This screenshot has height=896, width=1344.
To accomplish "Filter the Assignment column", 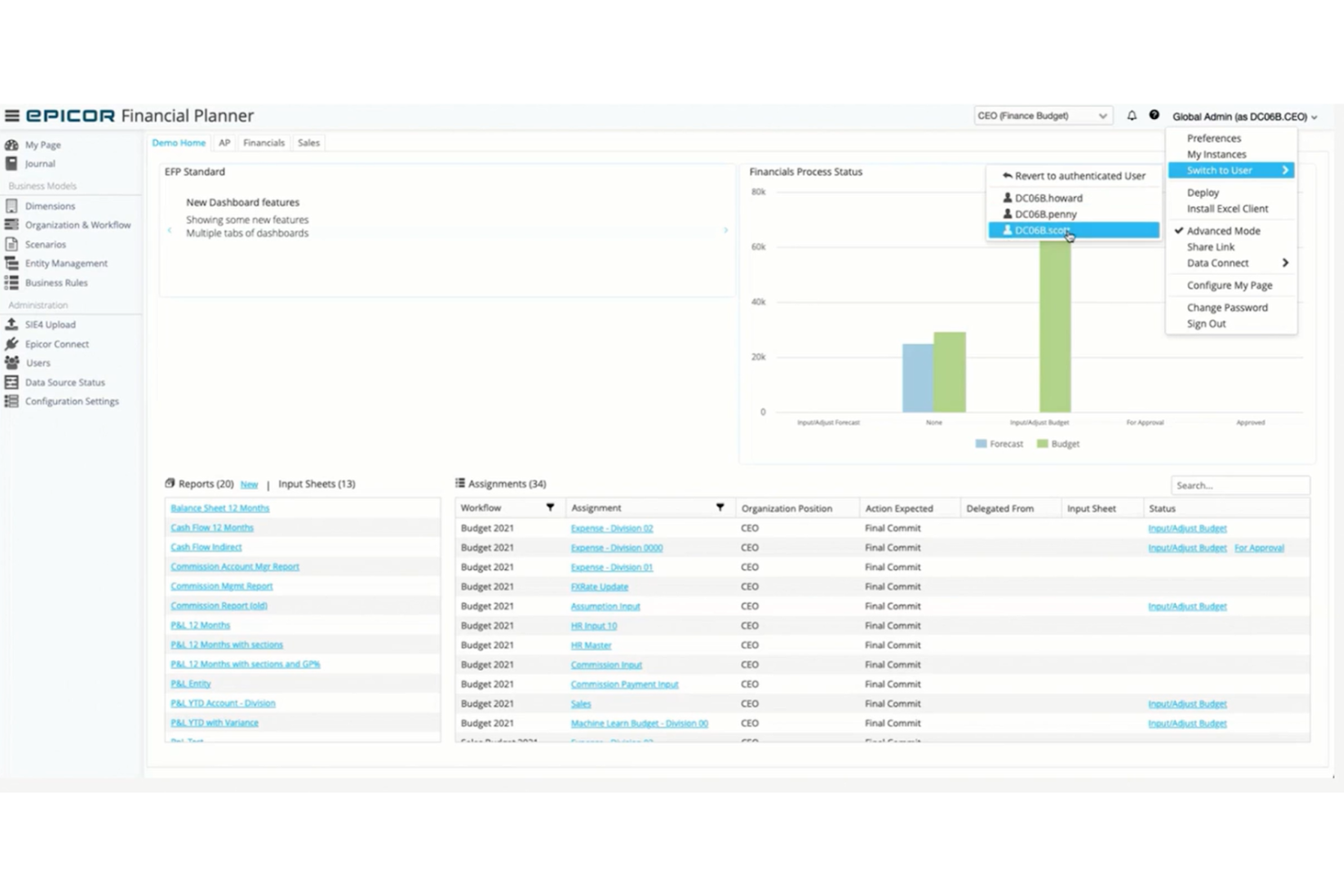I will click(x=720, y=507).
